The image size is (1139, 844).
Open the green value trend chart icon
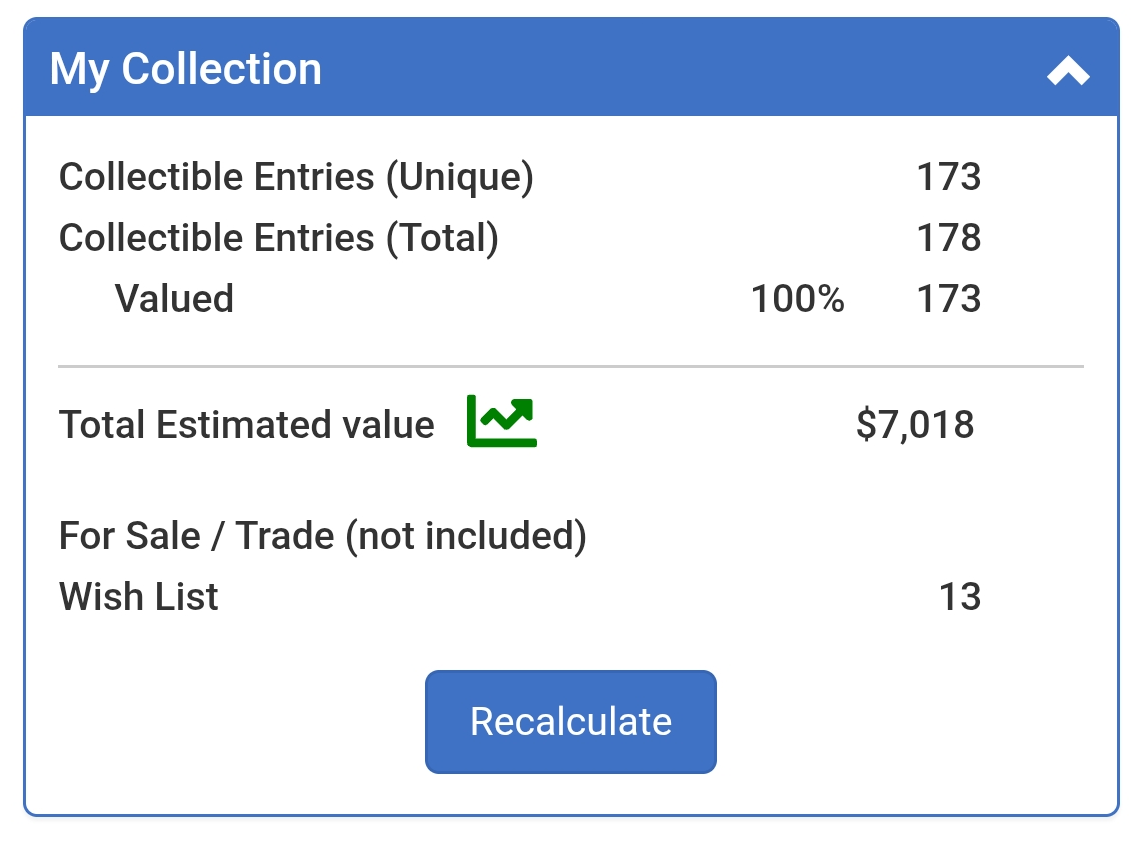pyautogui.click(x=501, y=421)
